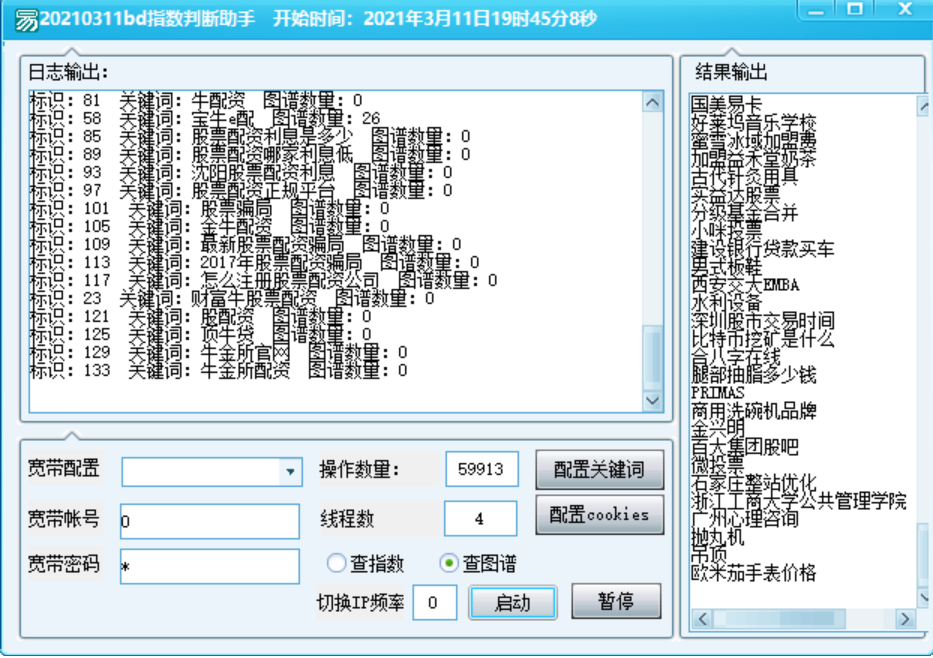Screen dimensions: 933x658
Task: Click result list horizontal scrollbar thumb
Action: [779, 619]
